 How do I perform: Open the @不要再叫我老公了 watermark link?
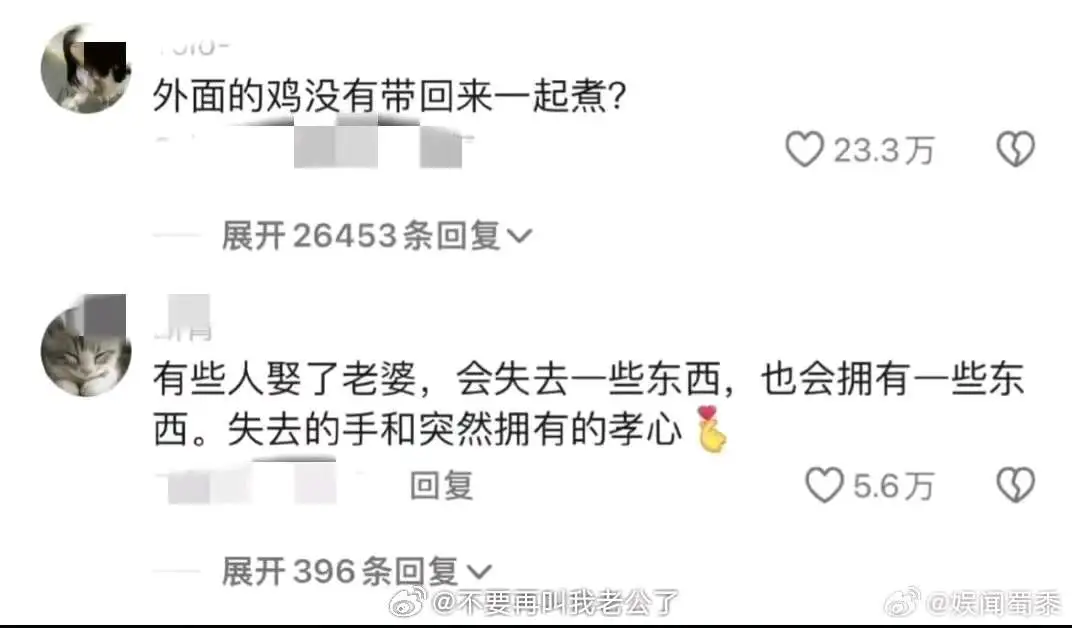click(555, 603)
